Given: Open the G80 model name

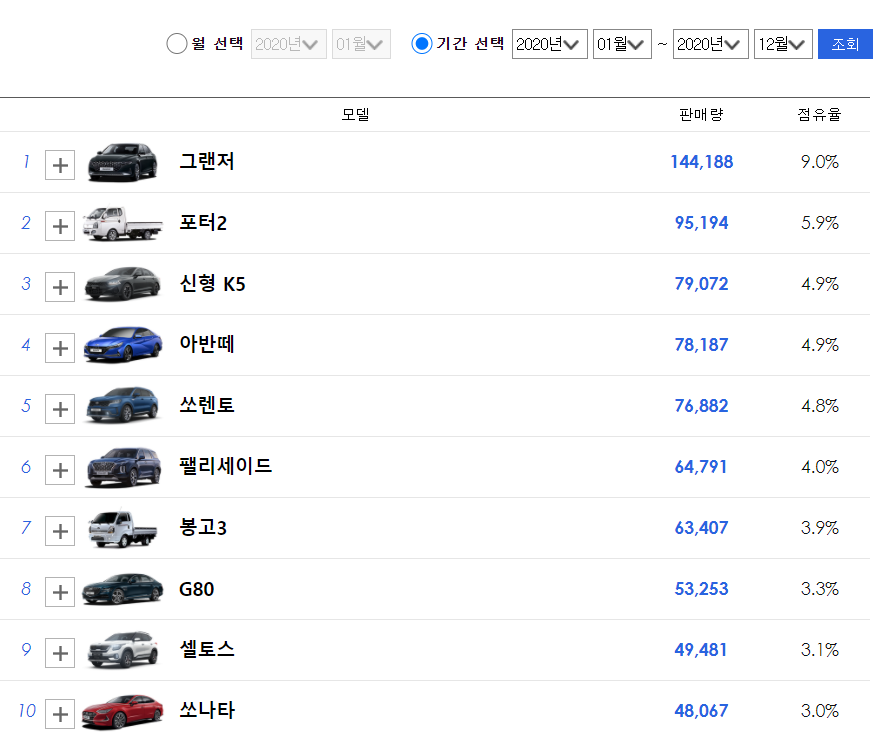Looking at the screenshot, I should pyautogui.click(x=197, y=589).
